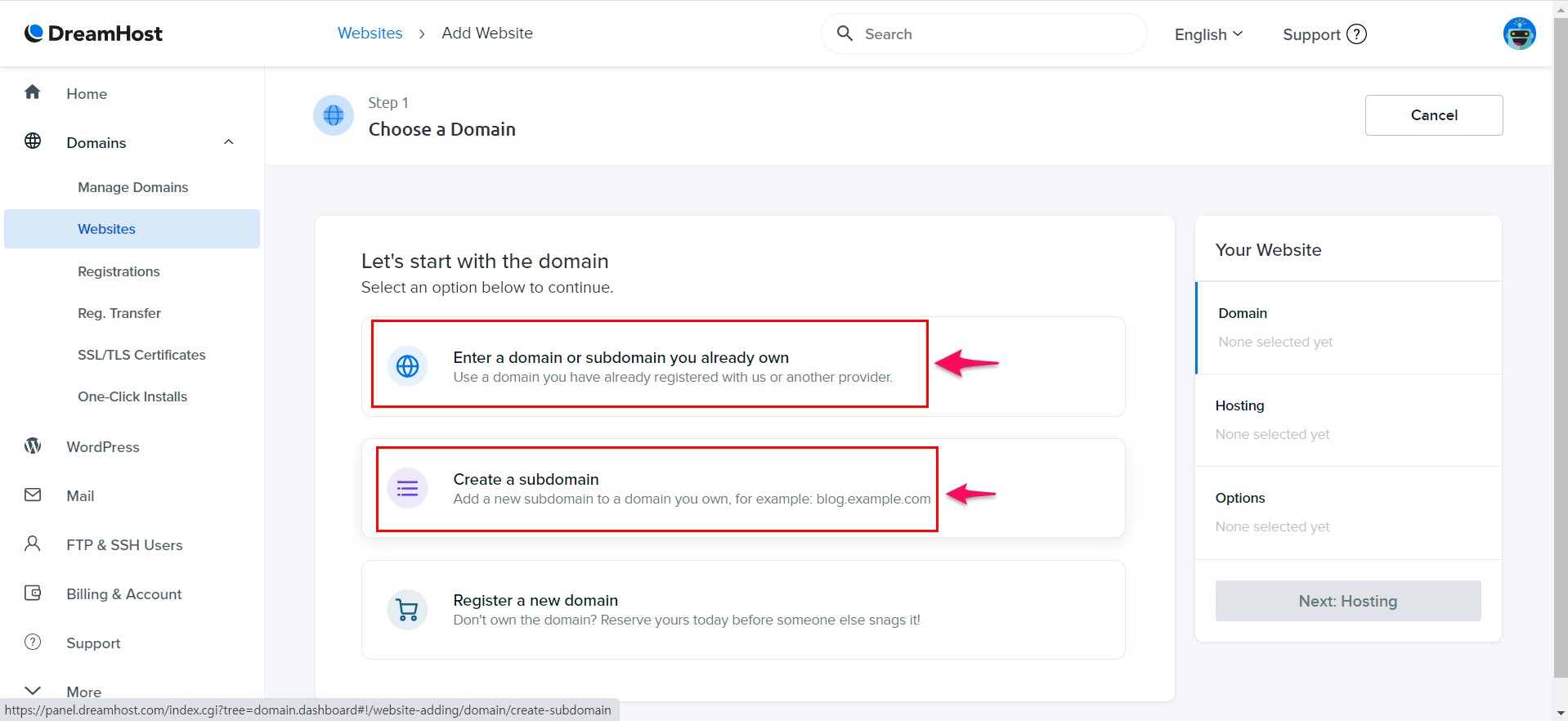Click the Hosting step in Your Website panel
Viewport: 1568px width, 721px height.
[1348, 420]
